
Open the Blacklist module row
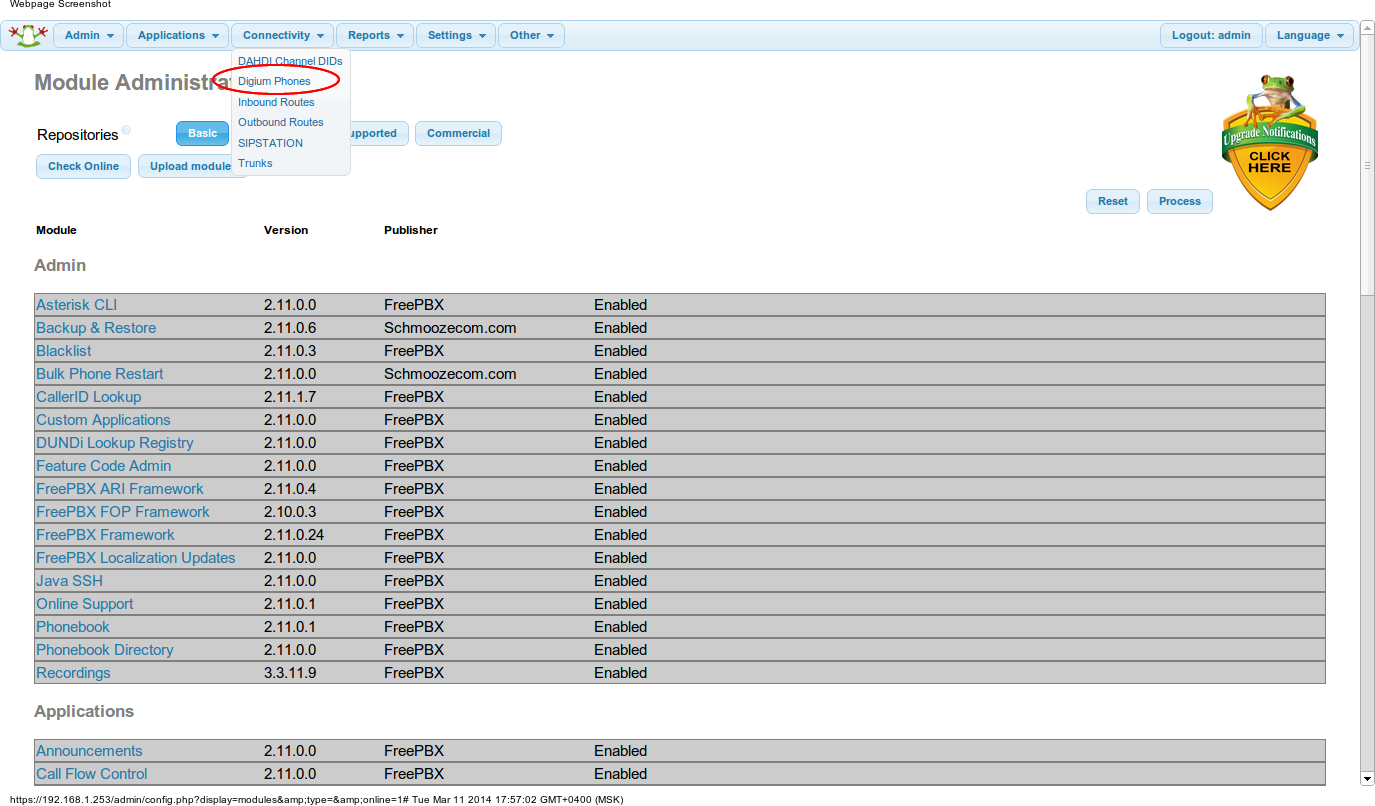click(679, 351)
